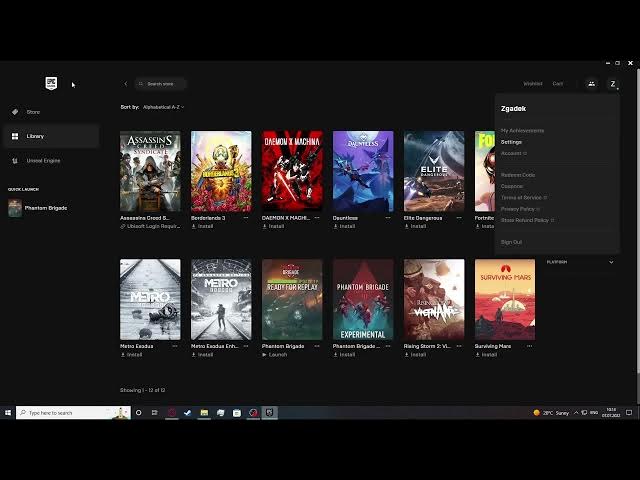
Task: Open Terms of Service link
Action: point(524,198)
